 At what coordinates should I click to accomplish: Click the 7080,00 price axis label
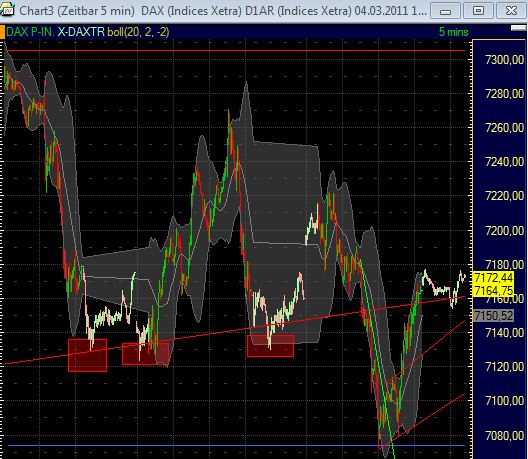click(504, 435)
